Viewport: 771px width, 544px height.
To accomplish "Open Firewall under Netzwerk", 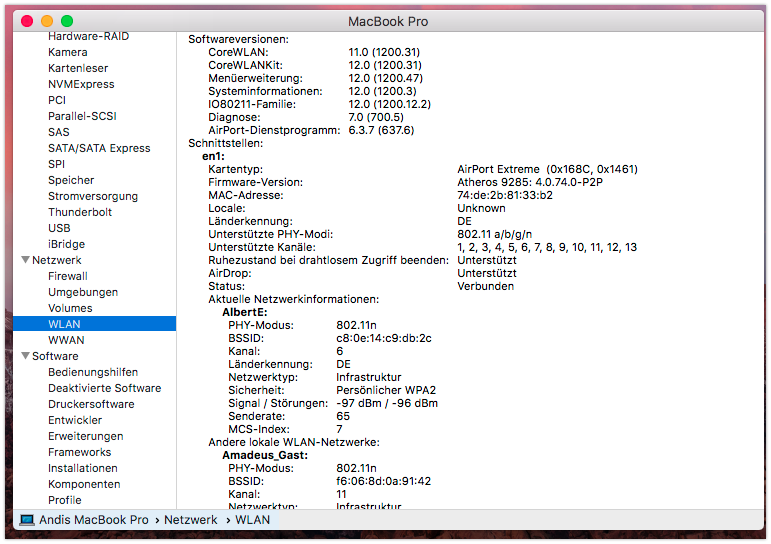I will point(68,276).
